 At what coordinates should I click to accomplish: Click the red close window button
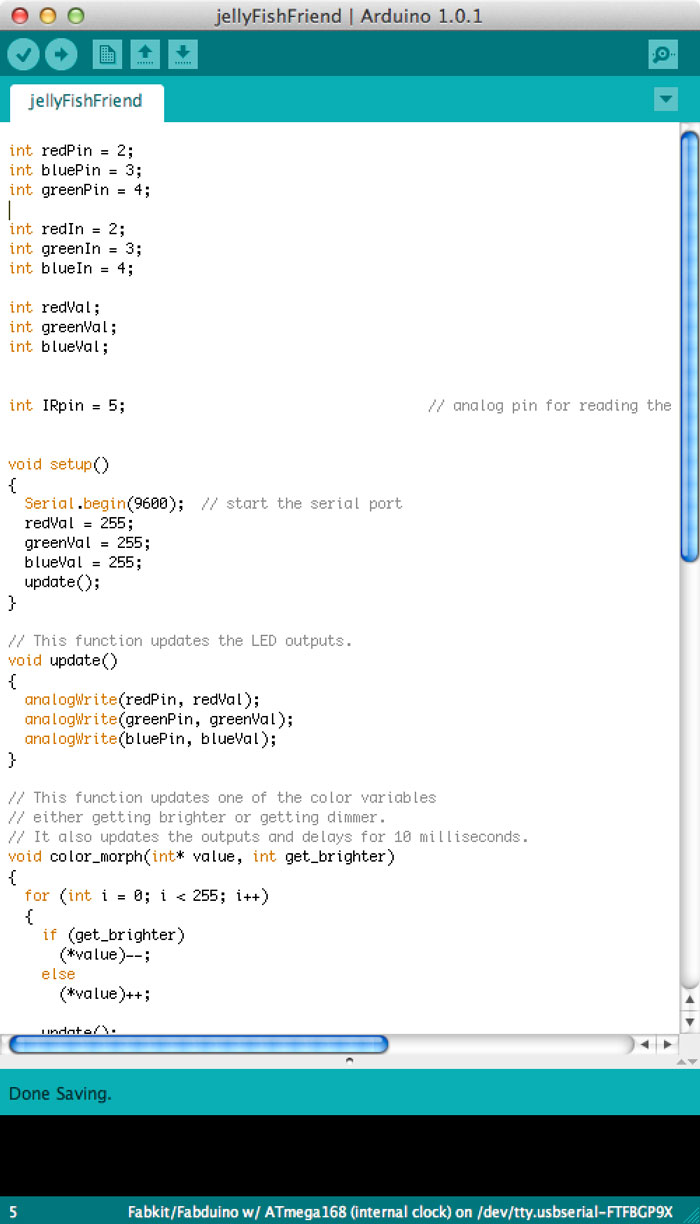(x=19, y=15)
